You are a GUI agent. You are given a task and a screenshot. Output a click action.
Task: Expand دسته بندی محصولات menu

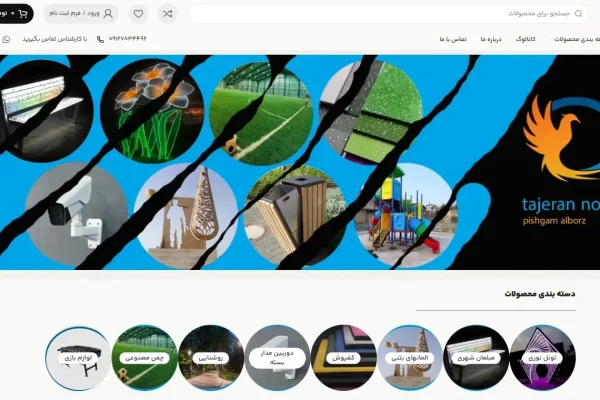coord(574,39)
